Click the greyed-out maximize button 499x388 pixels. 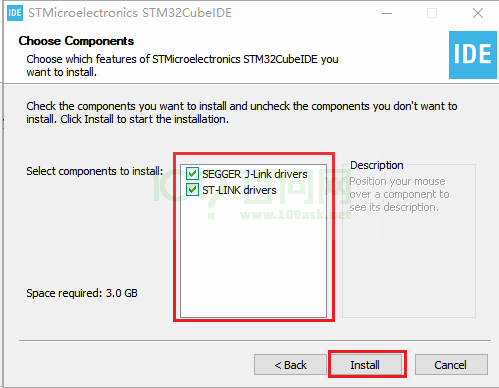pos(432,13)
